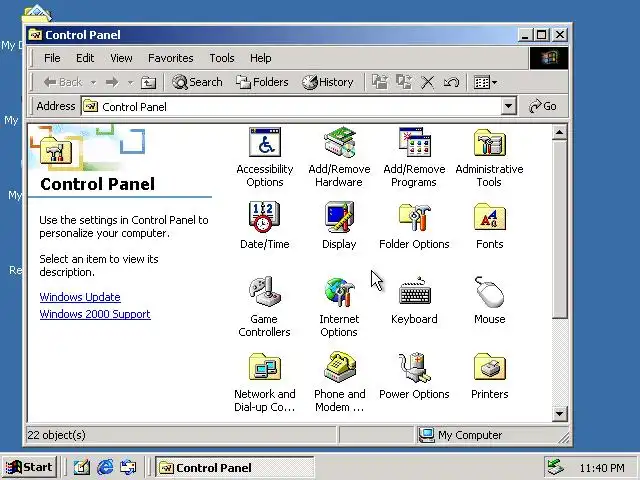Screen dimensions: 640x480
Task: Launch Internet Explorer from quick launch
Action: pos(105,467)
